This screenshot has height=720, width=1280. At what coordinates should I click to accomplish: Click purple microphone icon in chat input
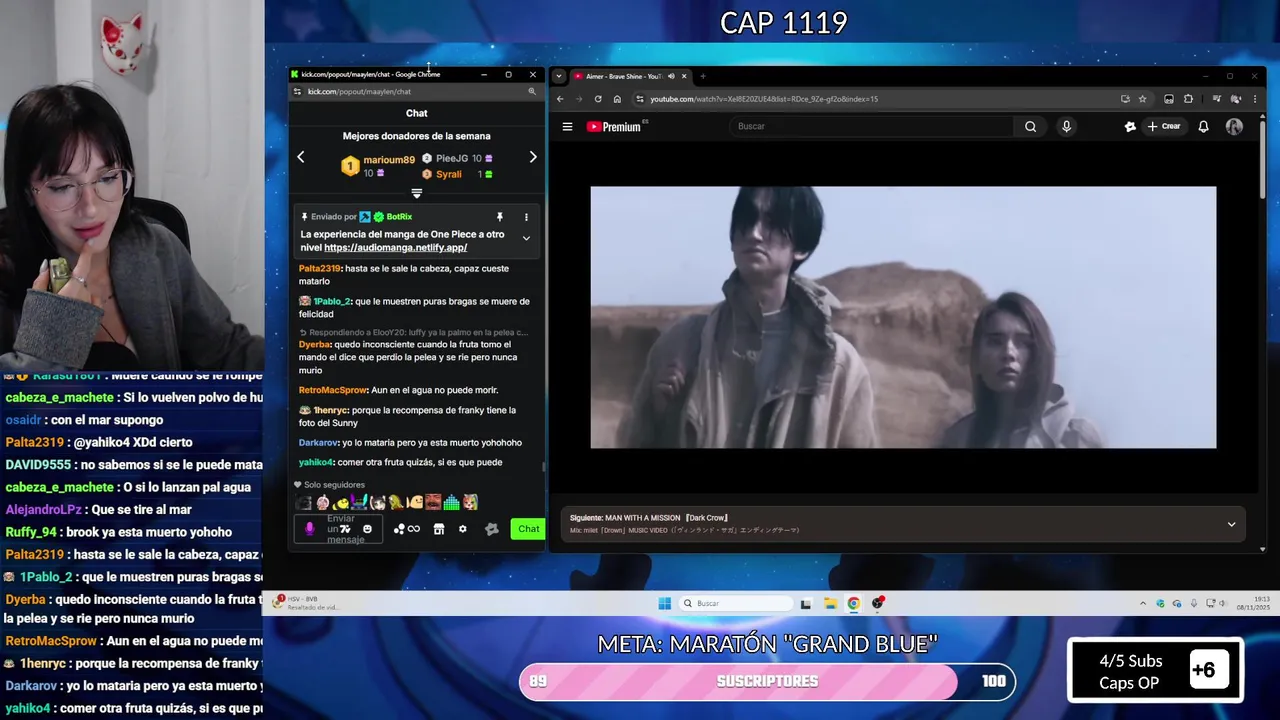coord(309,529)
